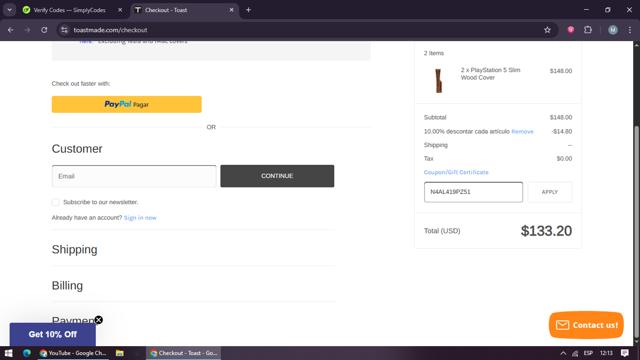The image size is (640, 360).
Task: Remove the 10% discount coupon
Action: pyautogui.click(x=522, y=131)
